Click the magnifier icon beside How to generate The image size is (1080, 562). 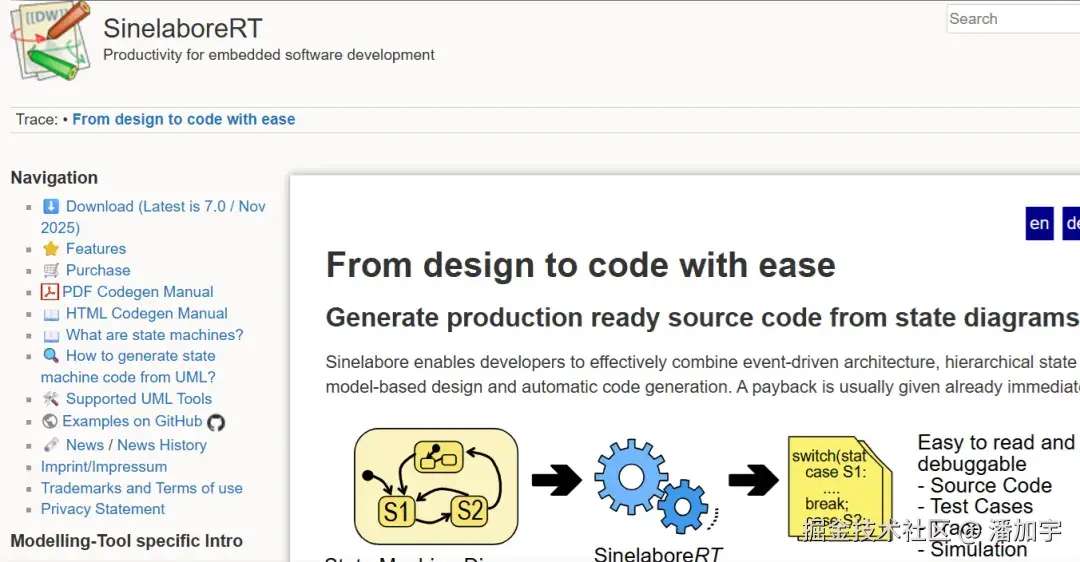point(50,356)
